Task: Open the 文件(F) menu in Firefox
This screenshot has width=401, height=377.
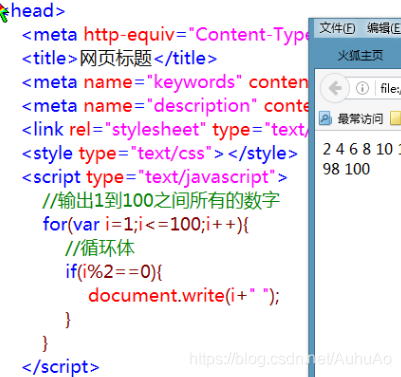Action: point(337,28)
